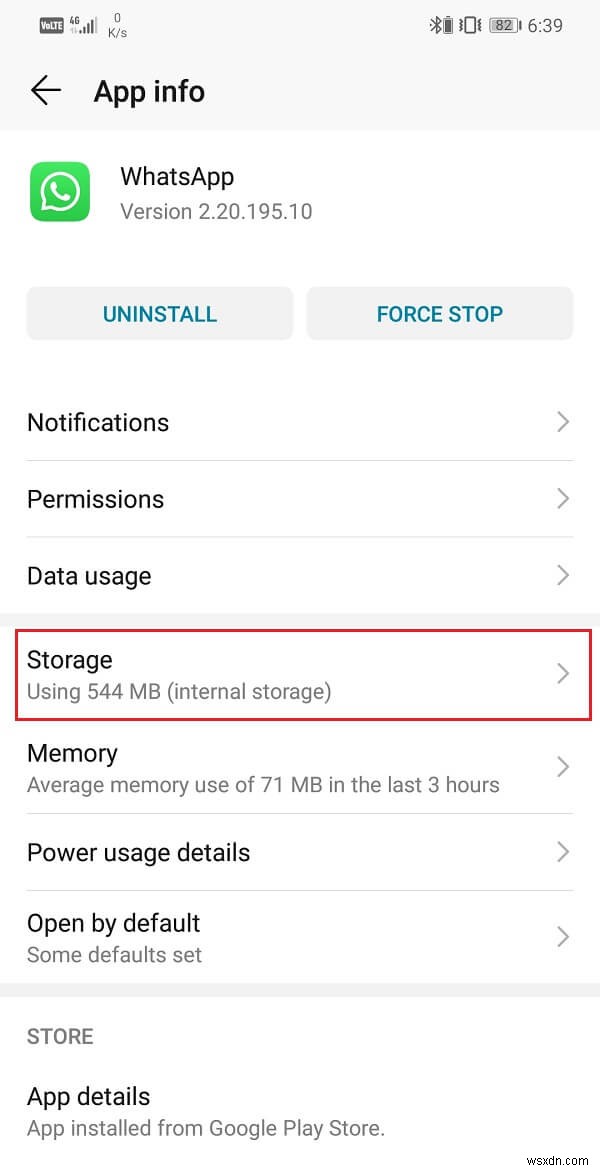Screen dimensions: 600x1171
Task: Tap the WhatsApp app icon
Action: 60,191
